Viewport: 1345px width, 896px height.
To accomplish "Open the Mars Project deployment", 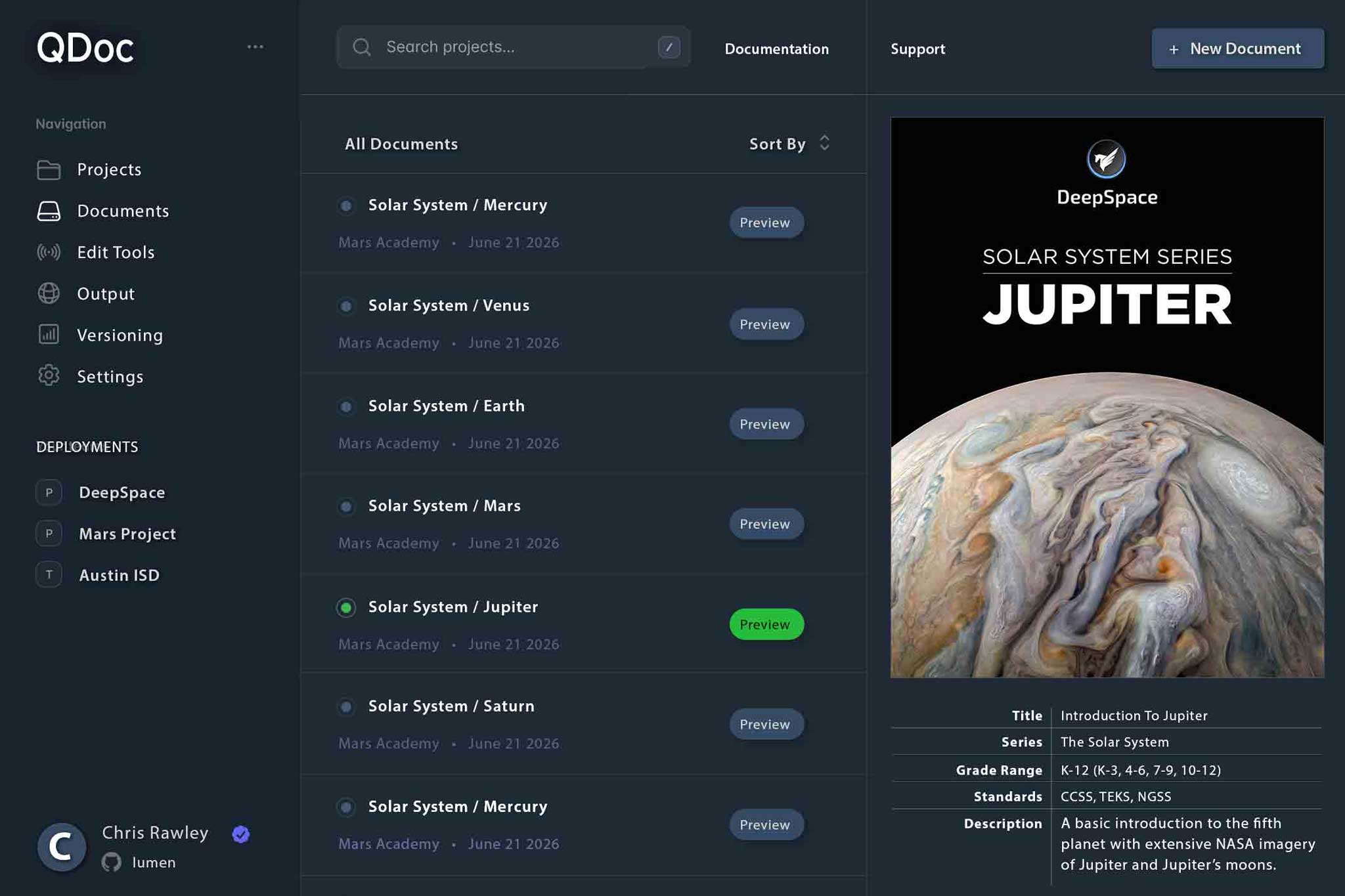I will 127,534.
